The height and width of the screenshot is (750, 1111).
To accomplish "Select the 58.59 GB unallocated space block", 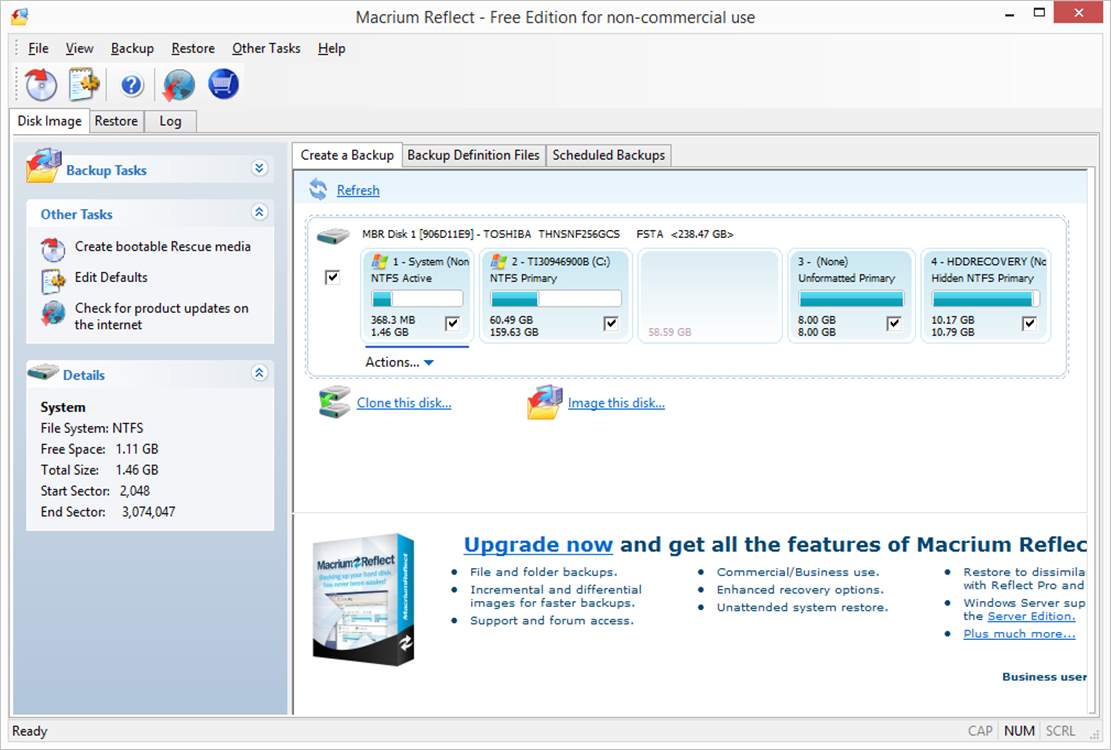I will (x=709, y=296).
